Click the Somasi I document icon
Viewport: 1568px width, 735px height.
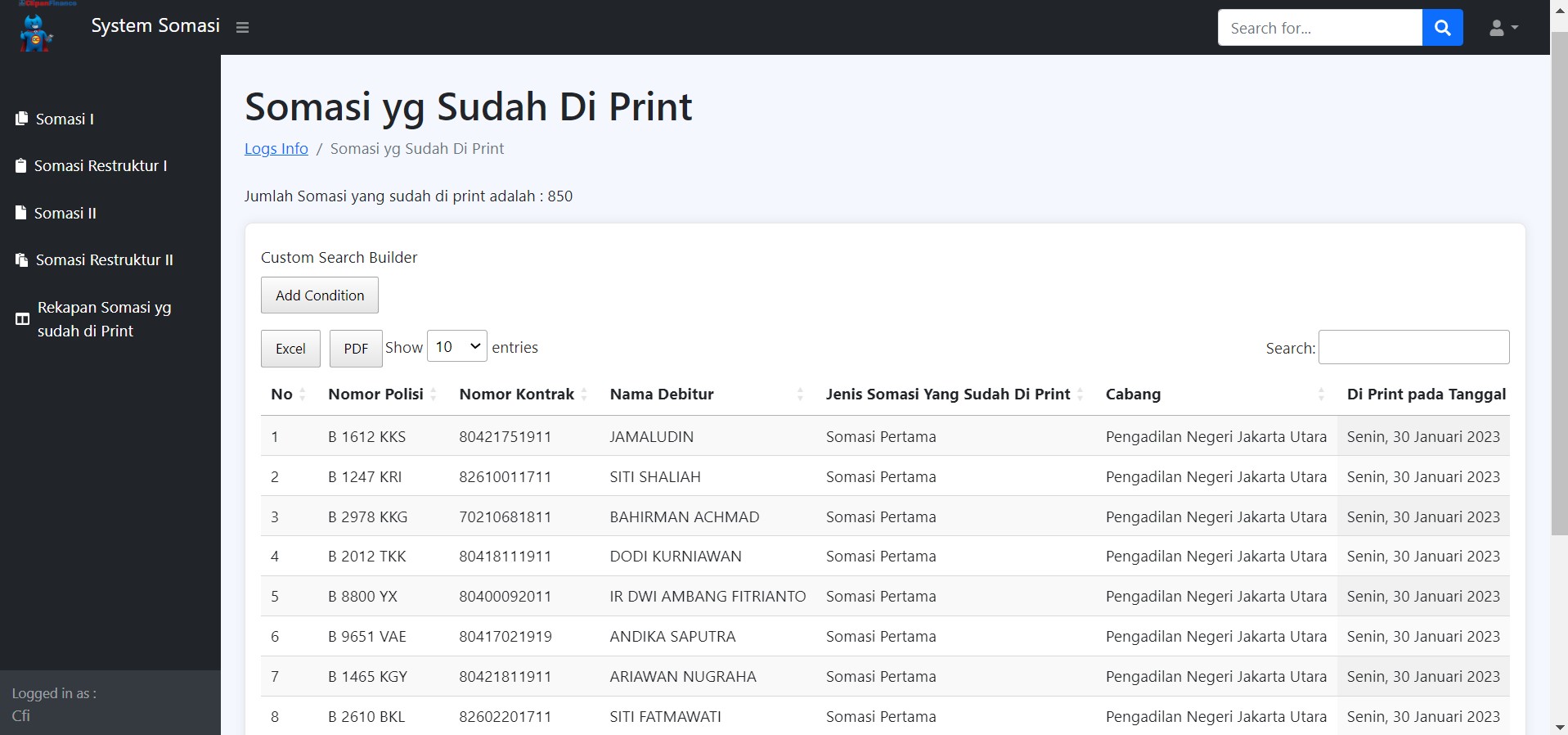coord(22,119)
